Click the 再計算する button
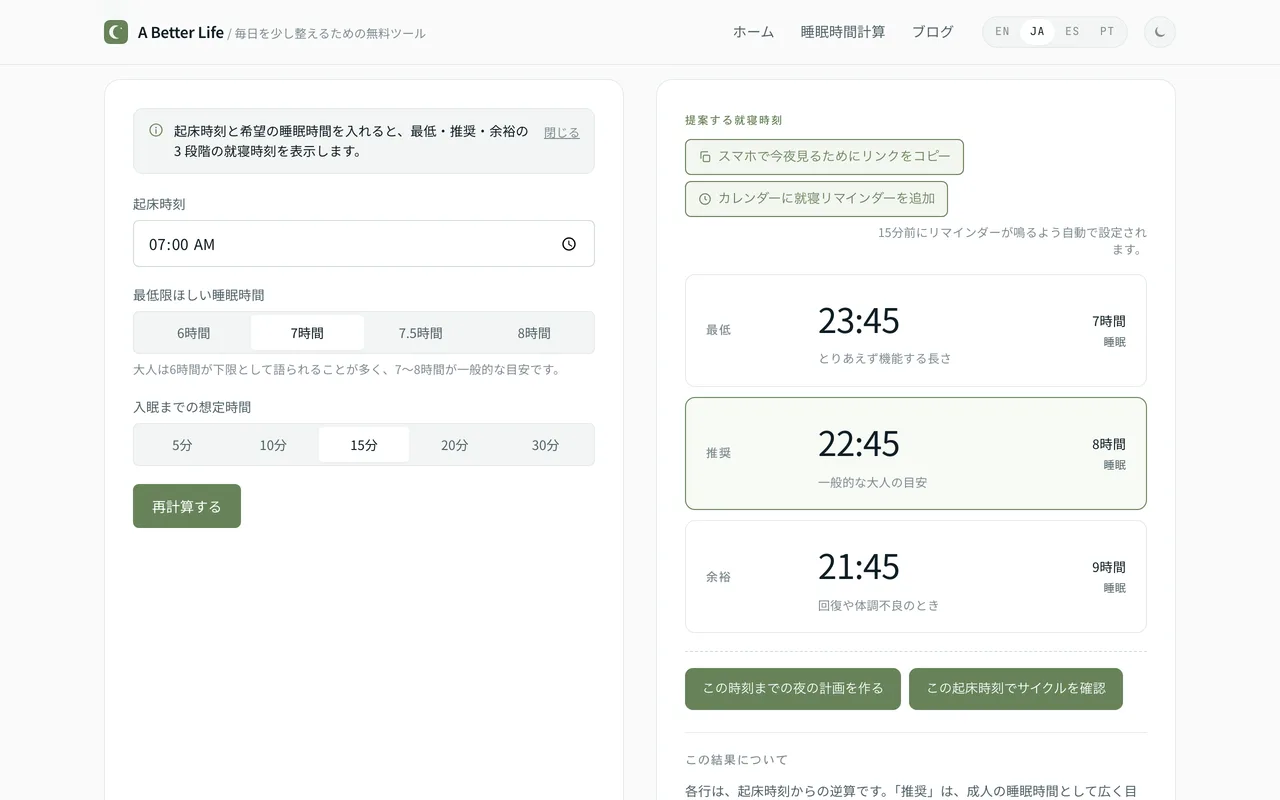The height and width of the screenshot is (800, 1280). coord(187,506)
